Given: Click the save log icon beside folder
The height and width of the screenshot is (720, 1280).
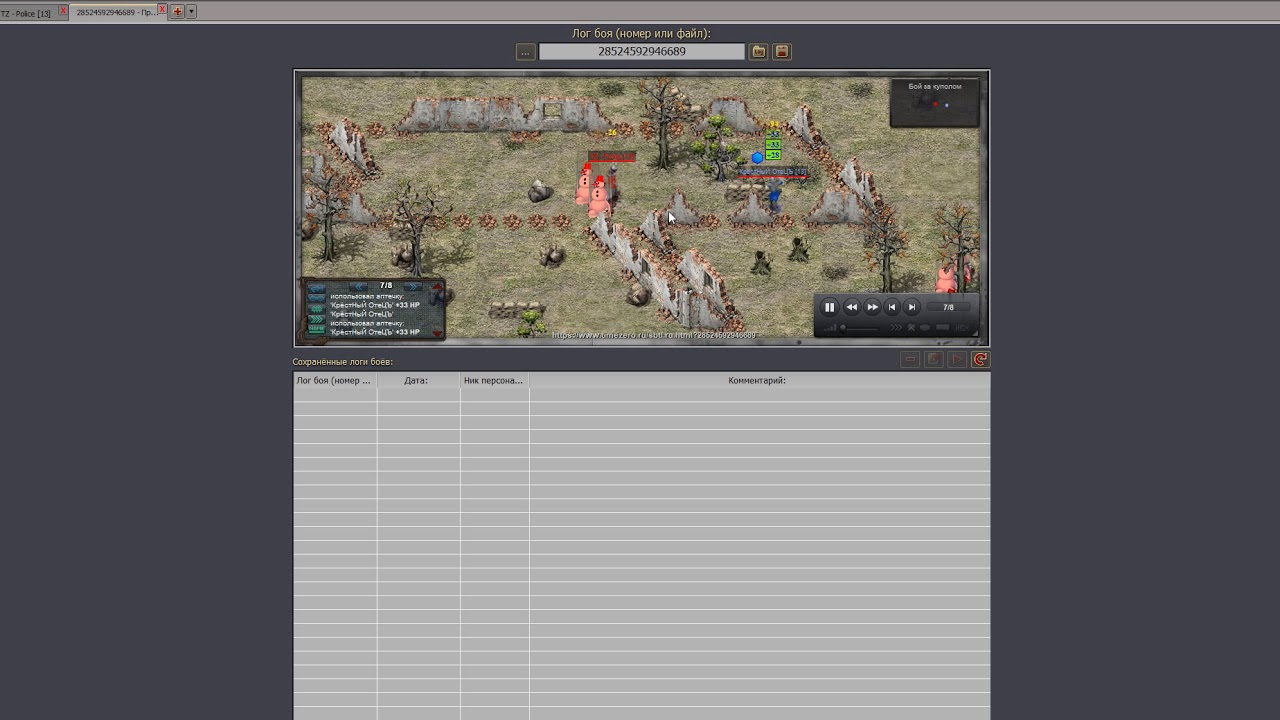Looking at the screenshot, I should [782, 51].
